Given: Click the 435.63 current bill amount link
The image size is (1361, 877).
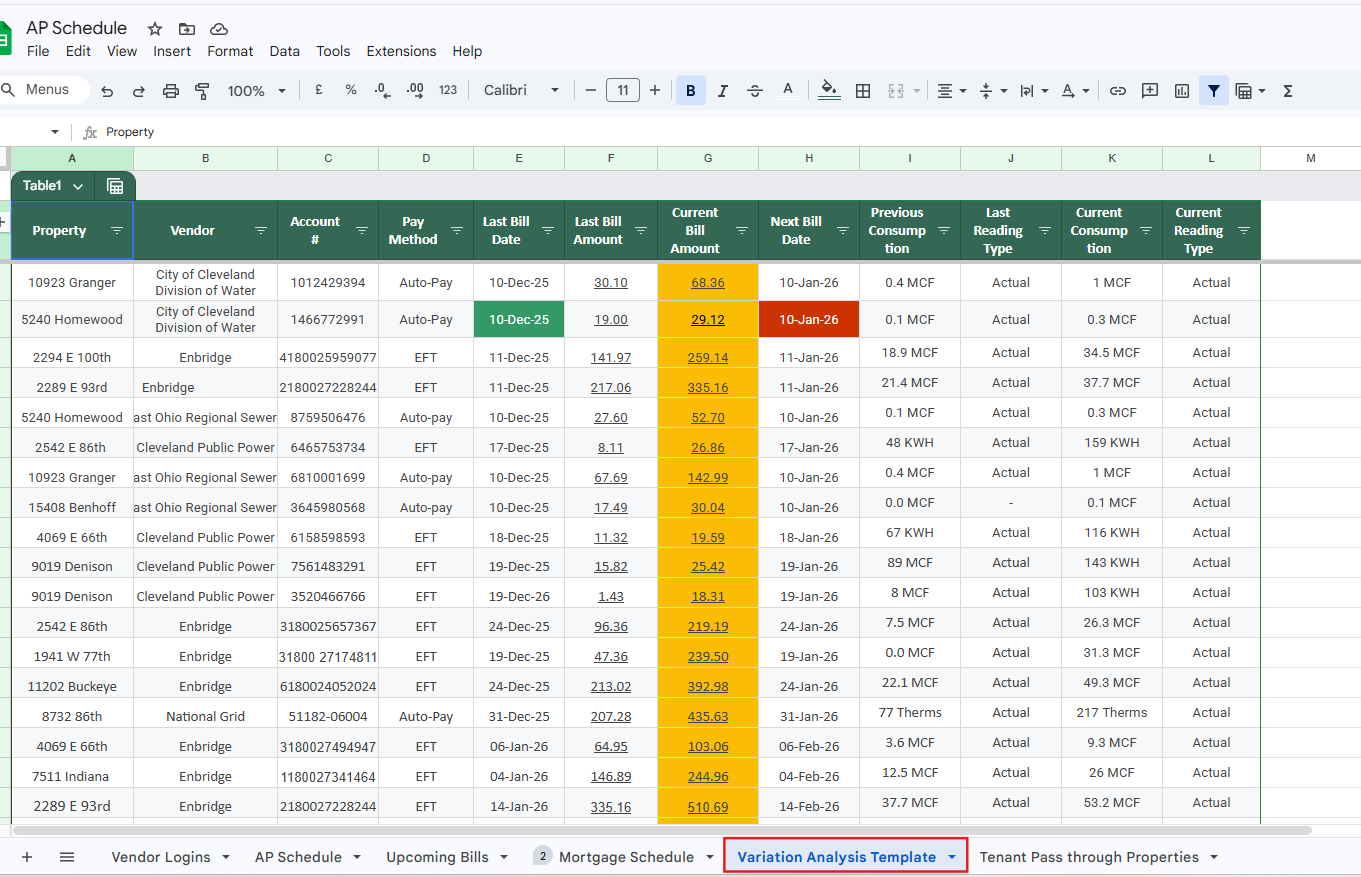Looking at the screenshot, I should (708, 717).
